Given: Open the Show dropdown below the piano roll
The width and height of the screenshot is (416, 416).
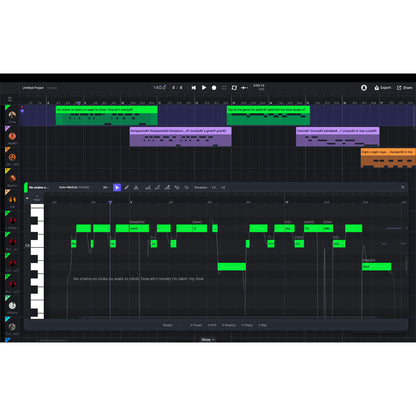Looking at the screenshot, I should click(208, 339).
